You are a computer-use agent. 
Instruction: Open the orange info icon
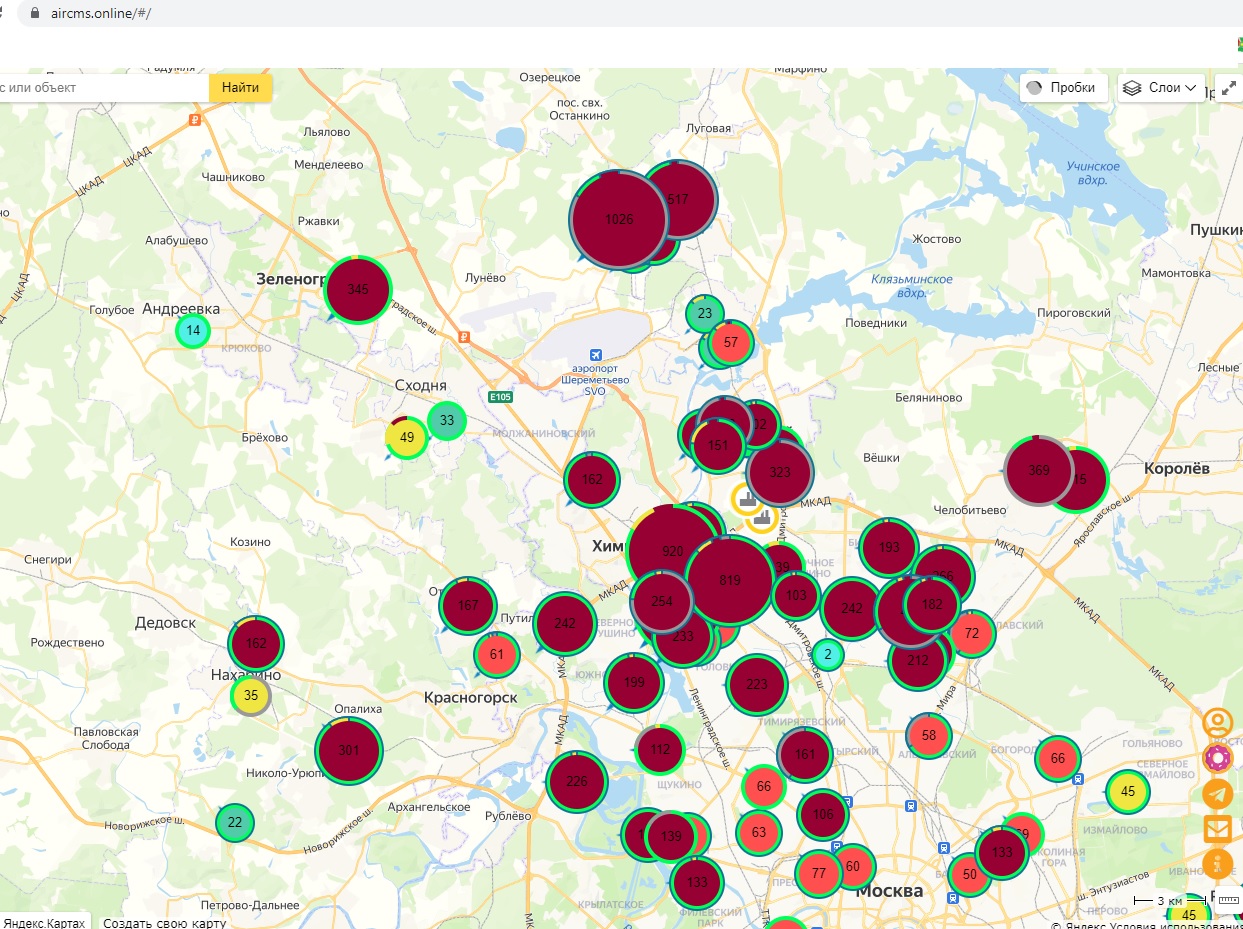pyautogui.click(x=1217, y=864)
